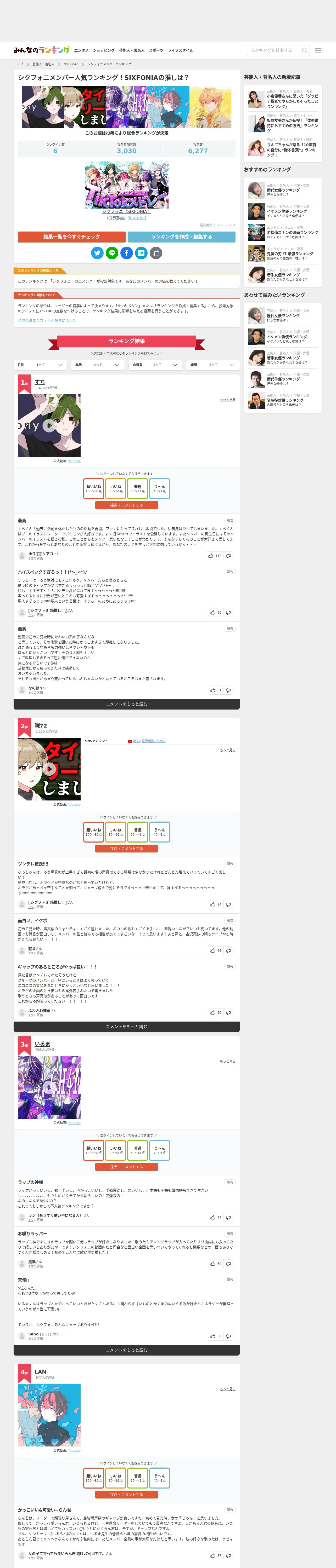Play the 暇72 video thumbnail
Viewport: 336px width, 1568px height.
click(x=49, y=769)
